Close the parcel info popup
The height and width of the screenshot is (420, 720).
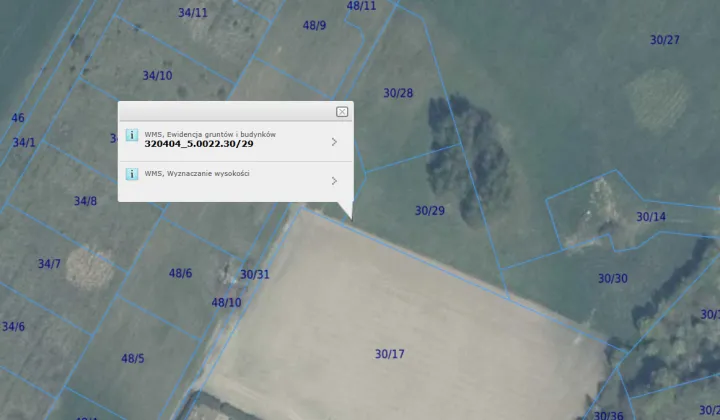(342, 112)
